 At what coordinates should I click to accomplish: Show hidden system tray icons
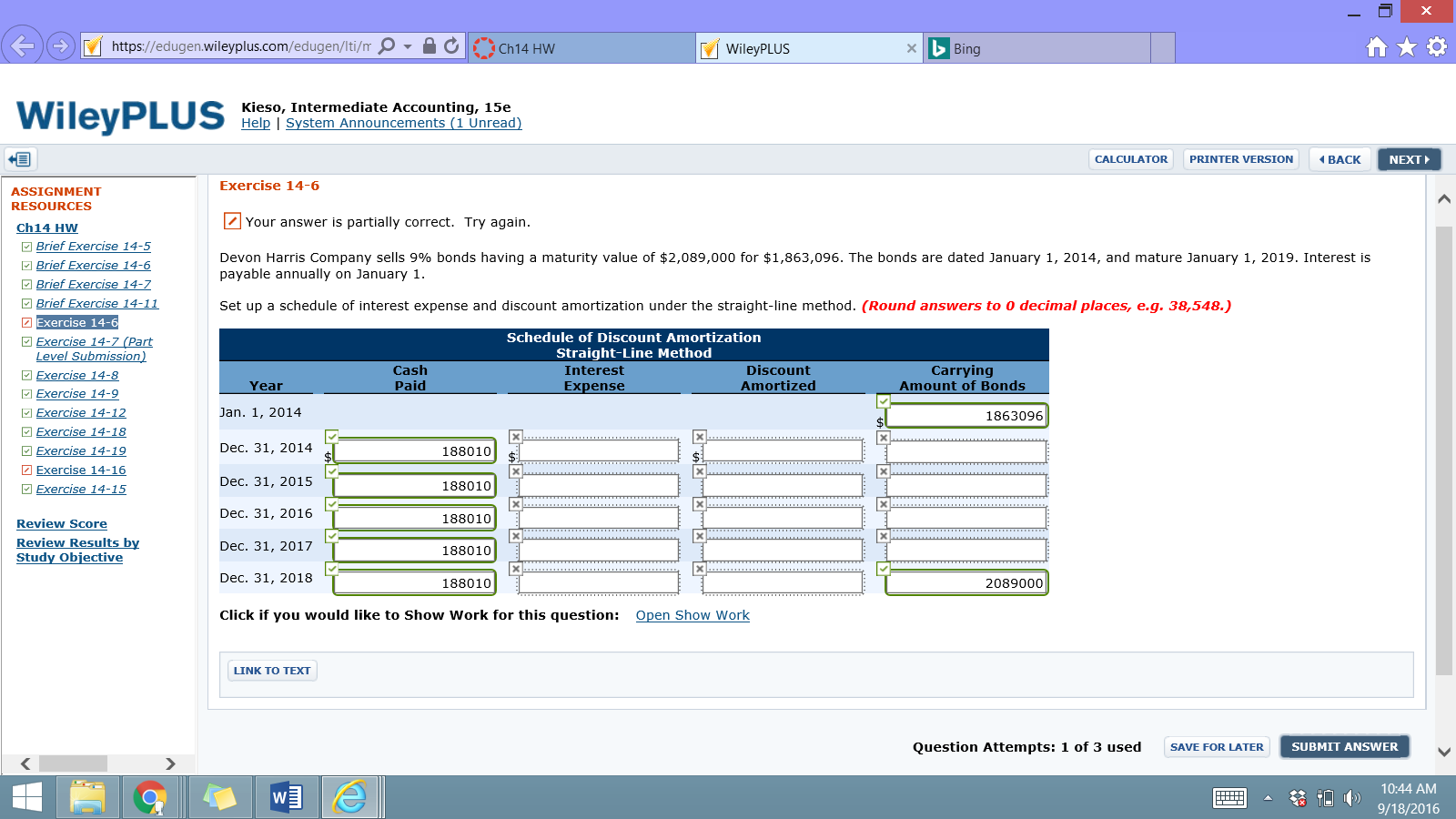click(1268, 798)
